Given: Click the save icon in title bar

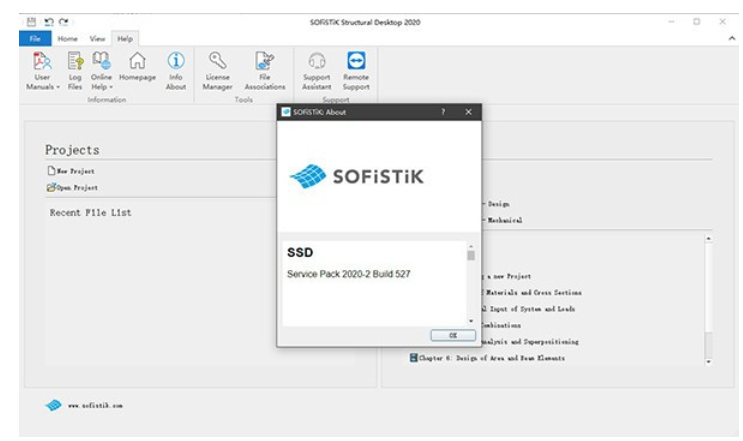Looking at the screenshot, I should (x=31, y=22).
